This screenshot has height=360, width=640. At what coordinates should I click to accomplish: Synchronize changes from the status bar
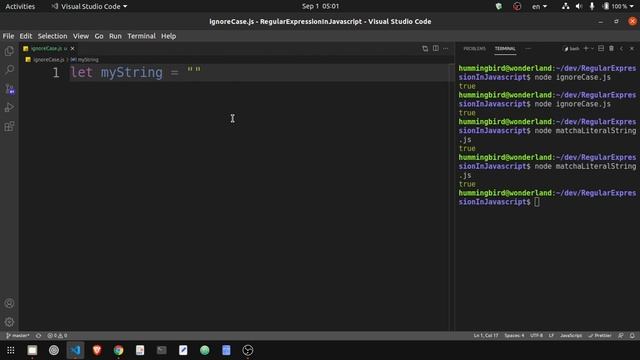tap(38, 336)
